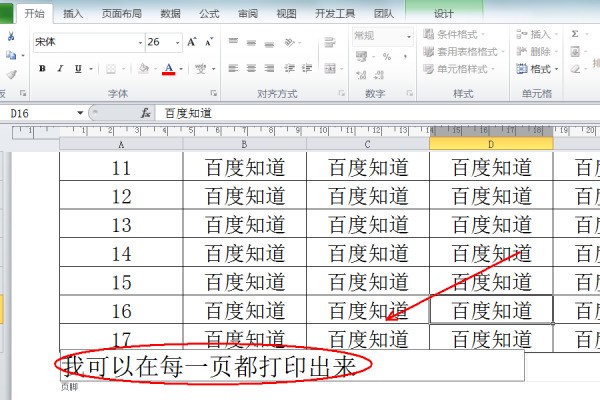Switch to the 公式 tab
The height and width of the screenshot is (400, 600).
(209, 14)
